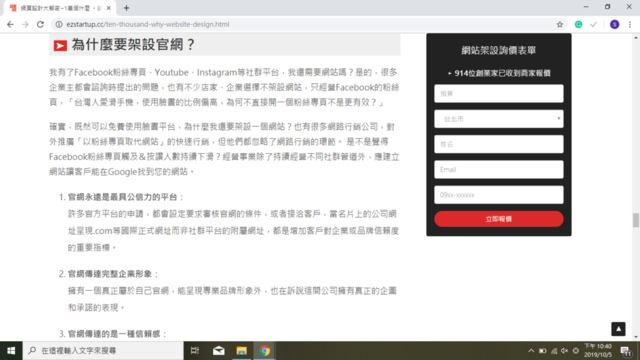Click the first budget input field
The height and width of the screenshot is (360, 640).
coord(499,93)
